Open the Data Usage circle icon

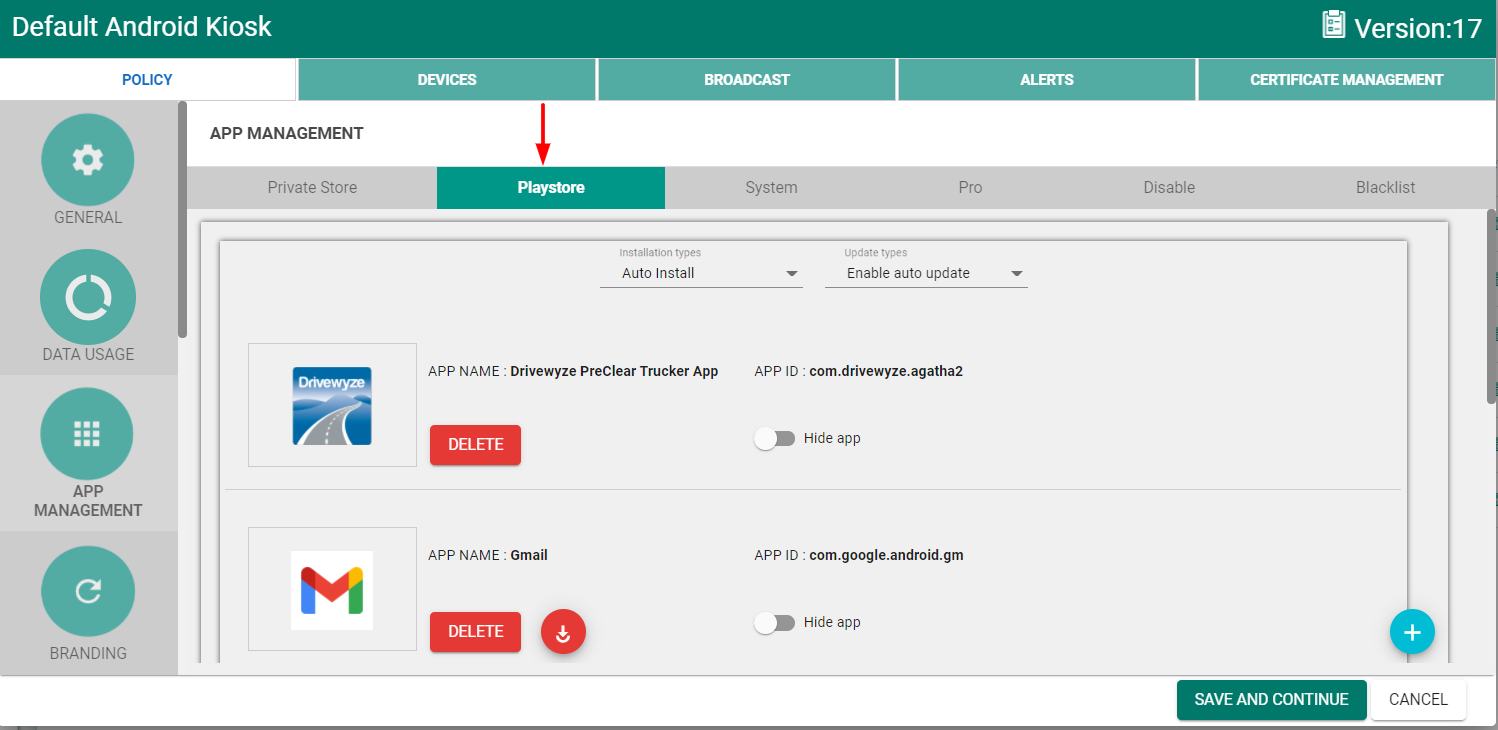(88, 297)
